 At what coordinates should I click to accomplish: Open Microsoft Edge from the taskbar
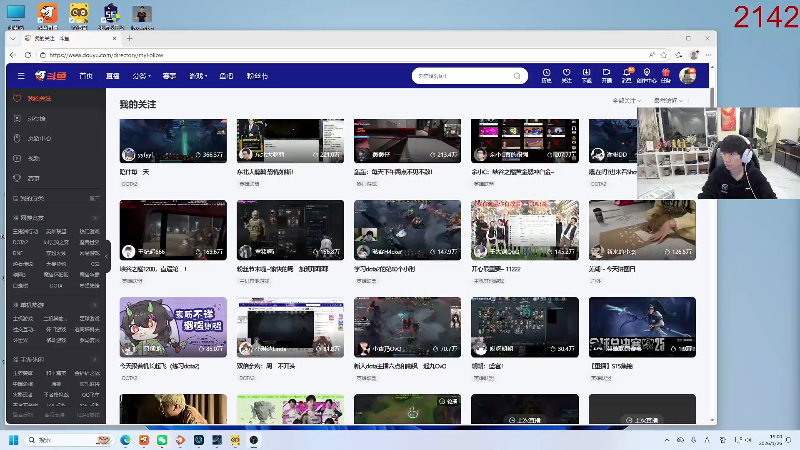[125, 440]
